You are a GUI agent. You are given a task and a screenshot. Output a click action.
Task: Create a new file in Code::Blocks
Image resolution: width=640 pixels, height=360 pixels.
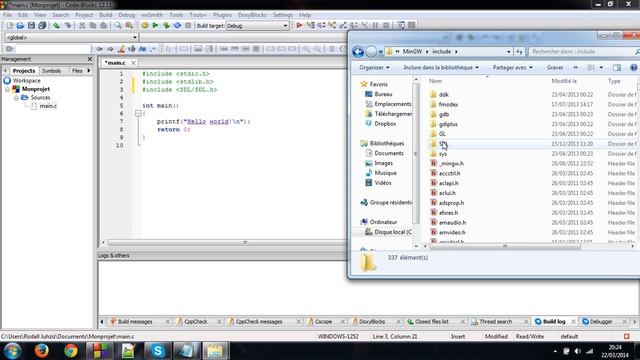(x=9, y=25)
